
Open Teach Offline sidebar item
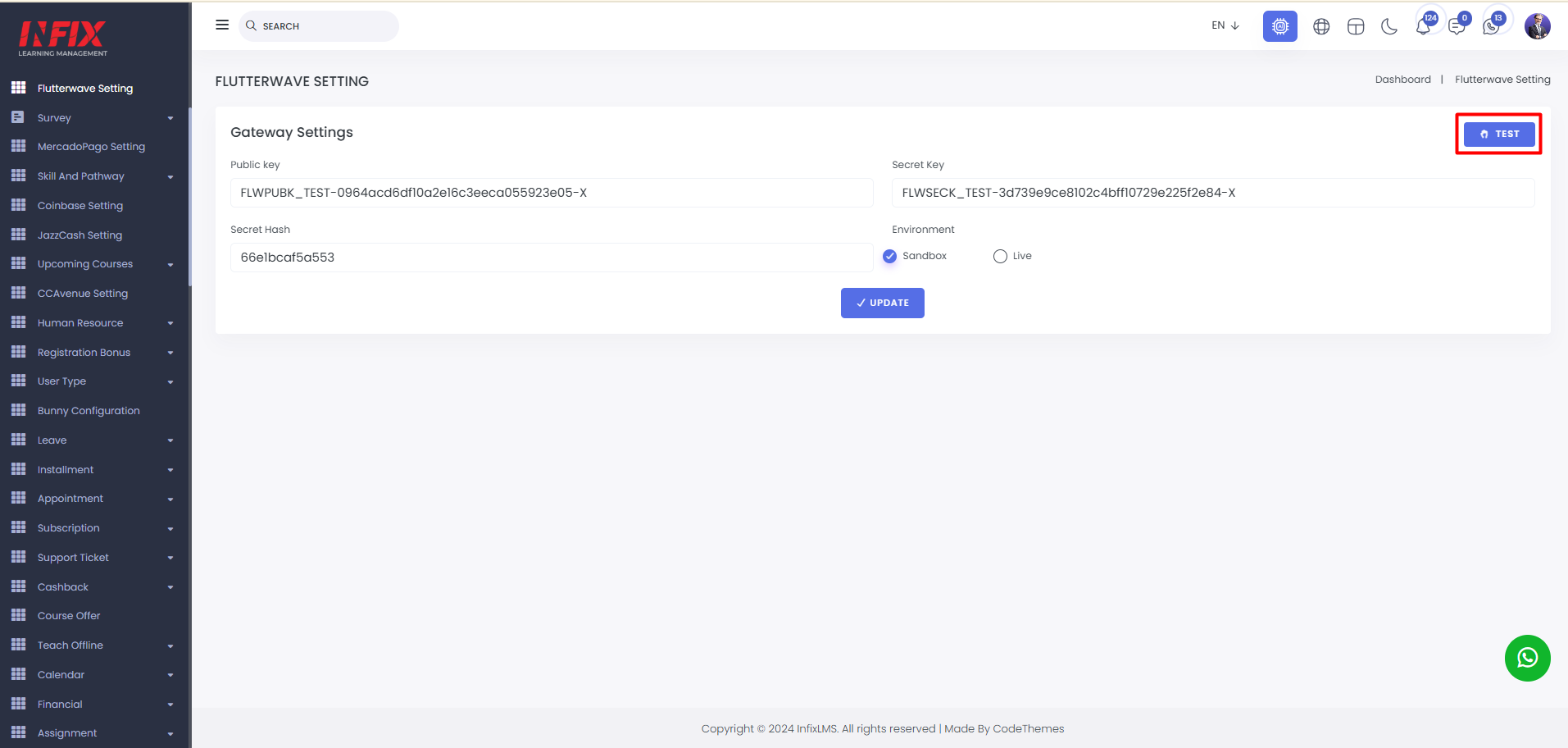(70, 645)
